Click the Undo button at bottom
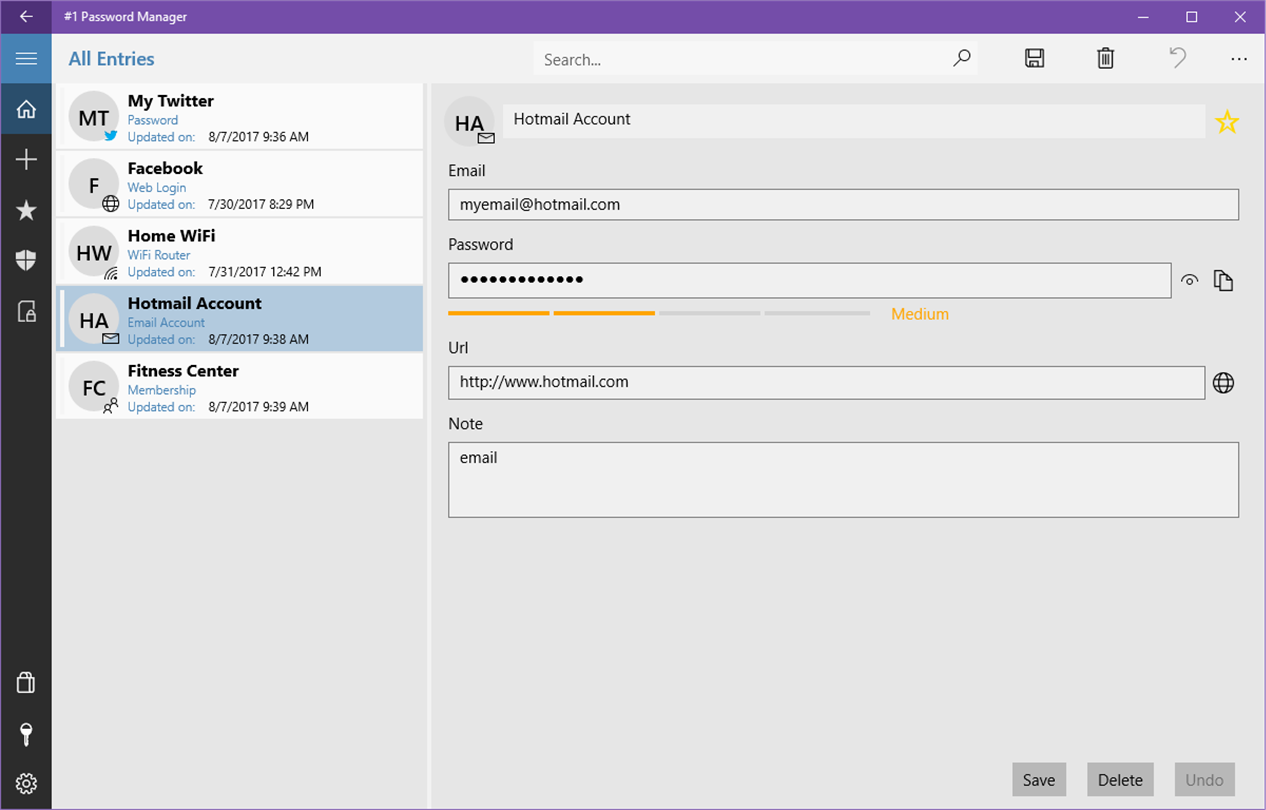The image size is (1266, 810). (x=1204, y=780)
